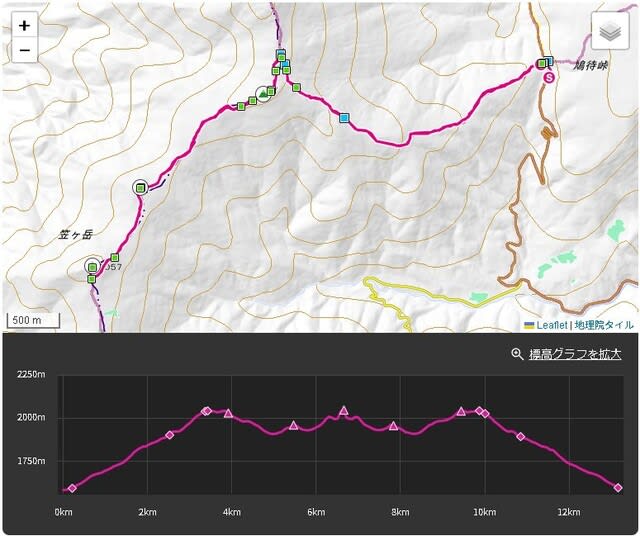The height and width of the screenshot is (536, 640).
Task: Click the first diamond point on elevation graph
Action: point(72,488)
